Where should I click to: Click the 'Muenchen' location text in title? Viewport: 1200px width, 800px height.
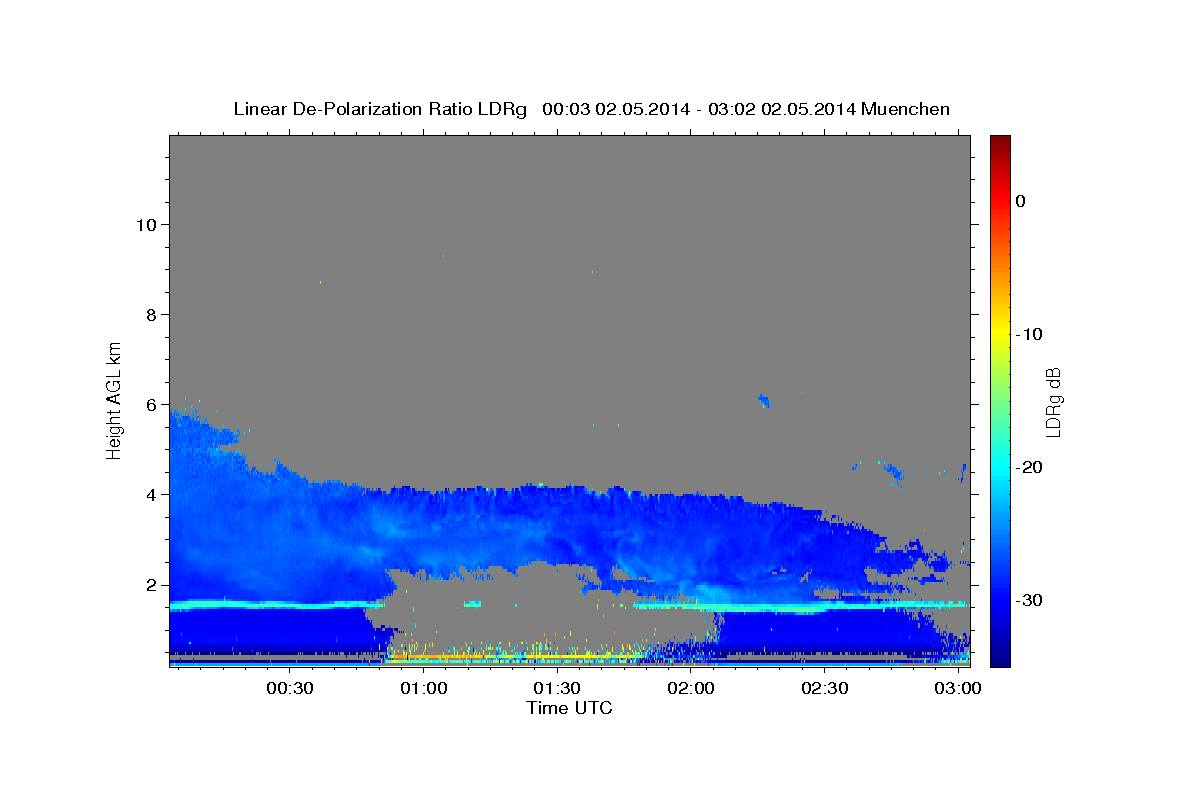pyautogui.click(x=908, y=109)
